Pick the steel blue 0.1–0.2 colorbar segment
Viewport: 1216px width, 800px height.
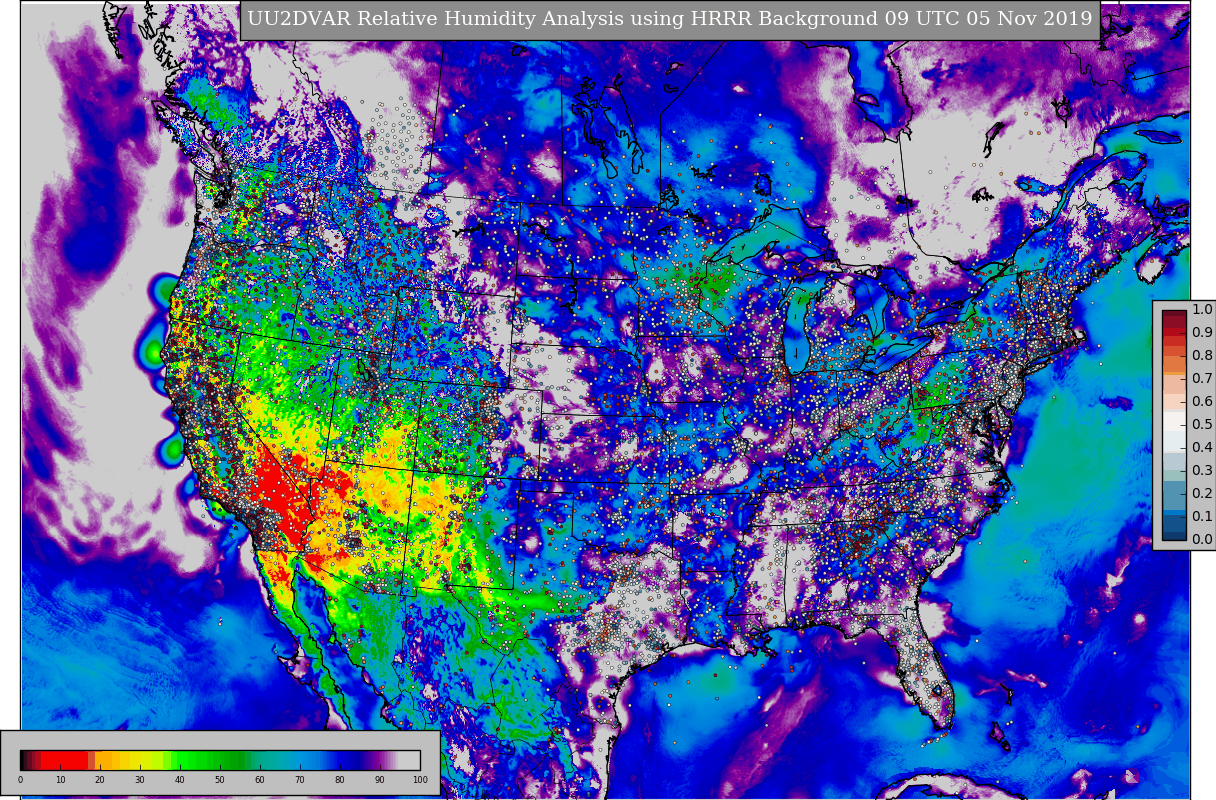point(1174,505)
